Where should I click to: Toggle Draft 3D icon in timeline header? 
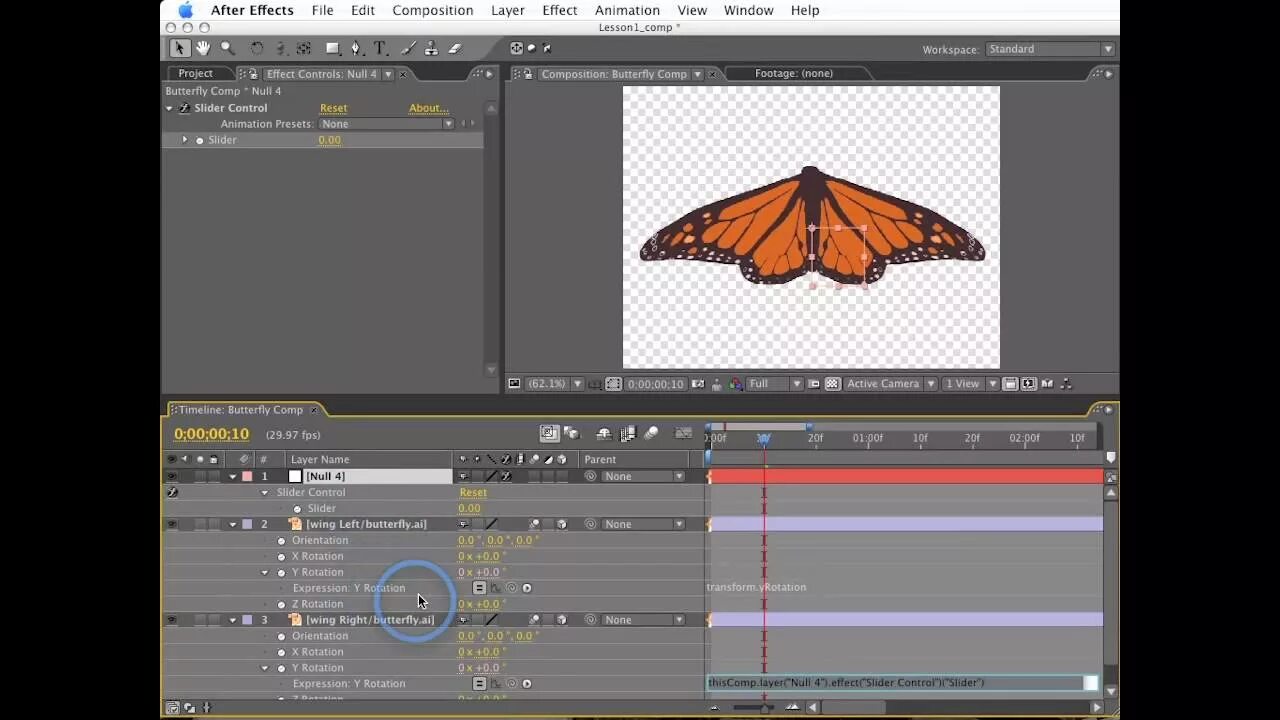(572, 433)
